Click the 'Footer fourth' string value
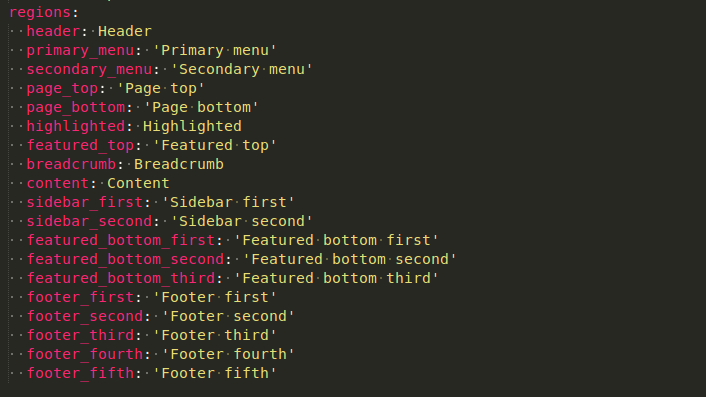706x397 pixels. (228, 354)
